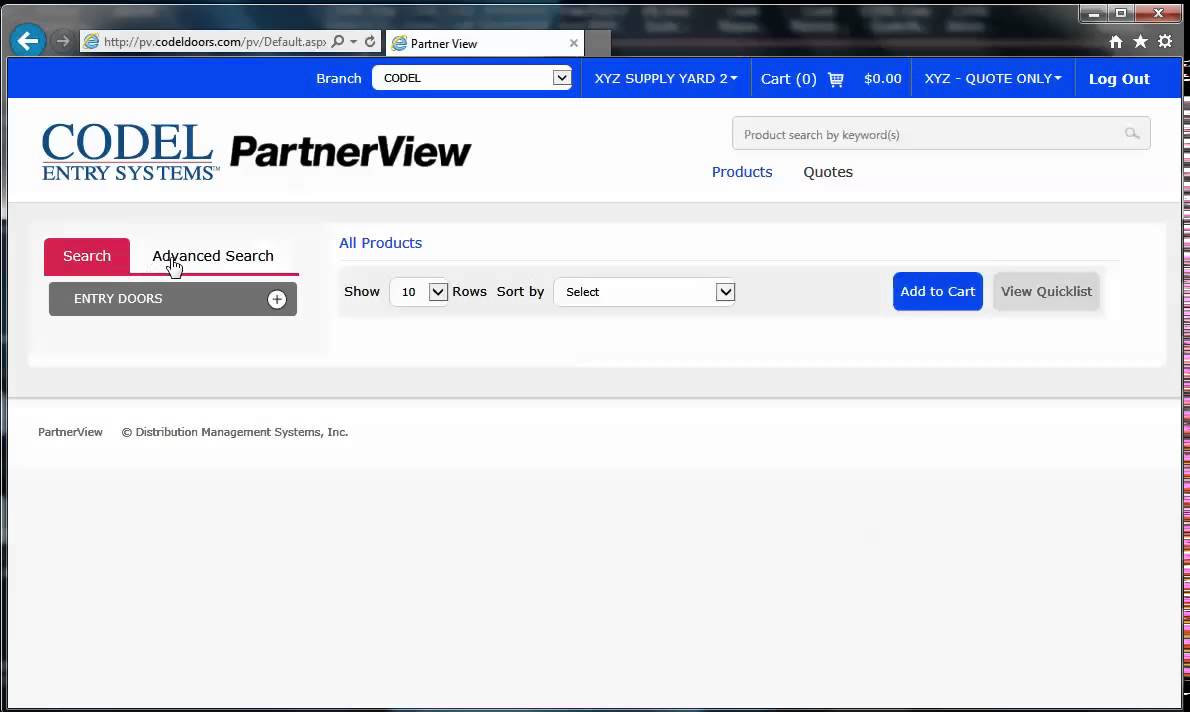The width and height of the screenshot is (1190, 712).
Task: Open browser Tools gear icon
Action: pos(1165,42)
